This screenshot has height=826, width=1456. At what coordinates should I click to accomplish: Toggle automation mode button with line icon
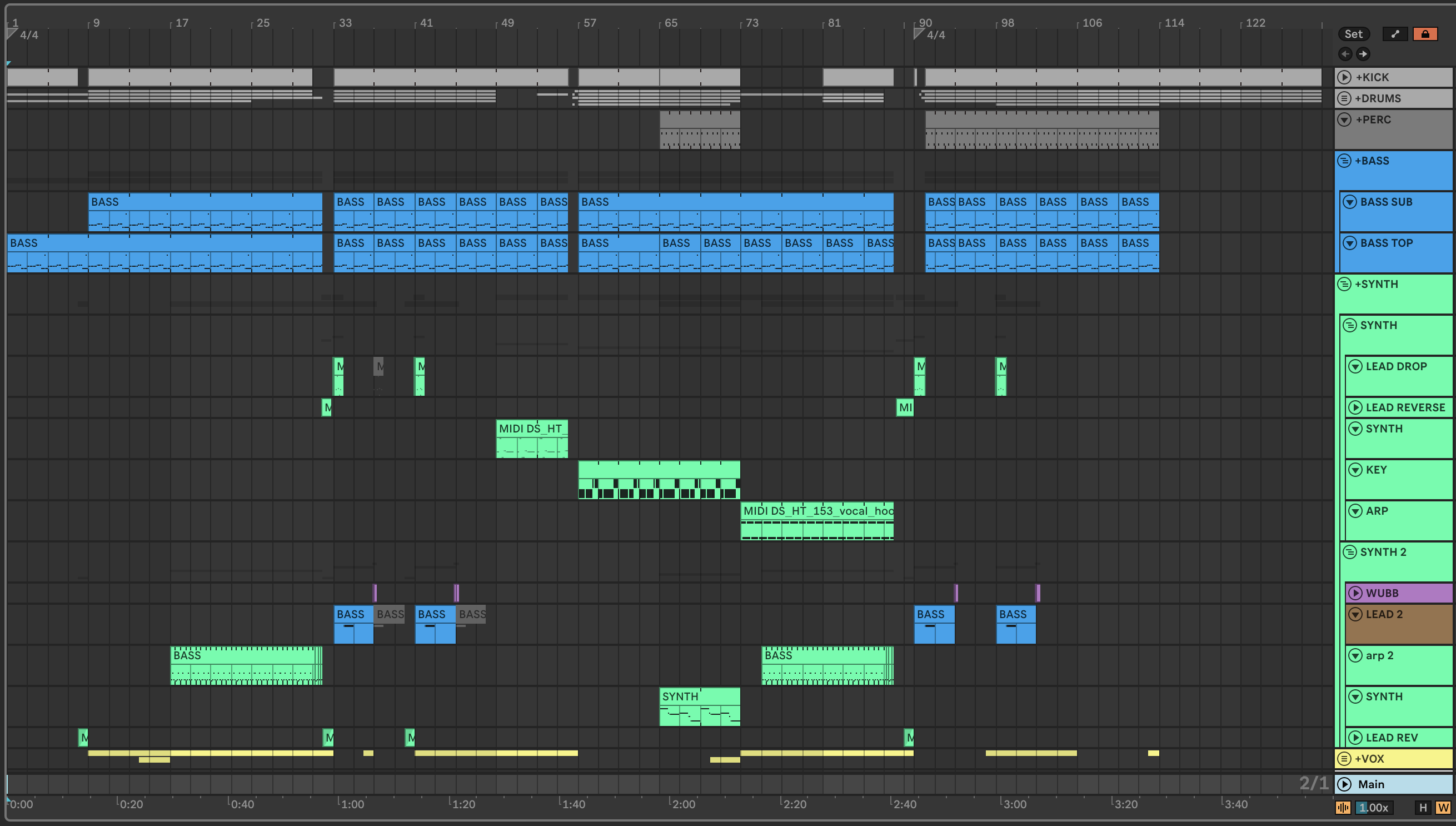[x=1395, y=34]
